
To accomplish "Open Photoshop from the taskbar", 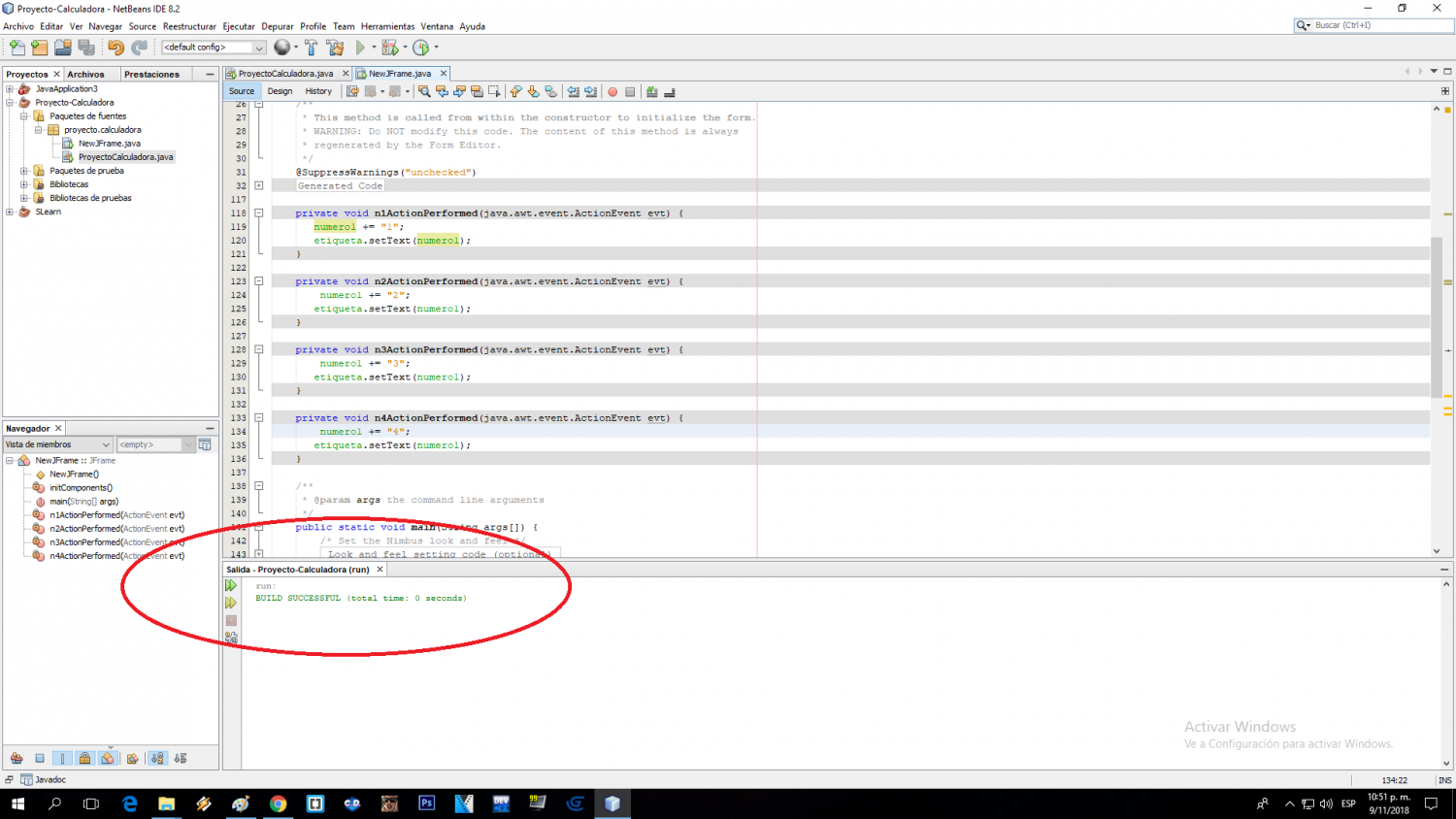I will pos(426,803).
